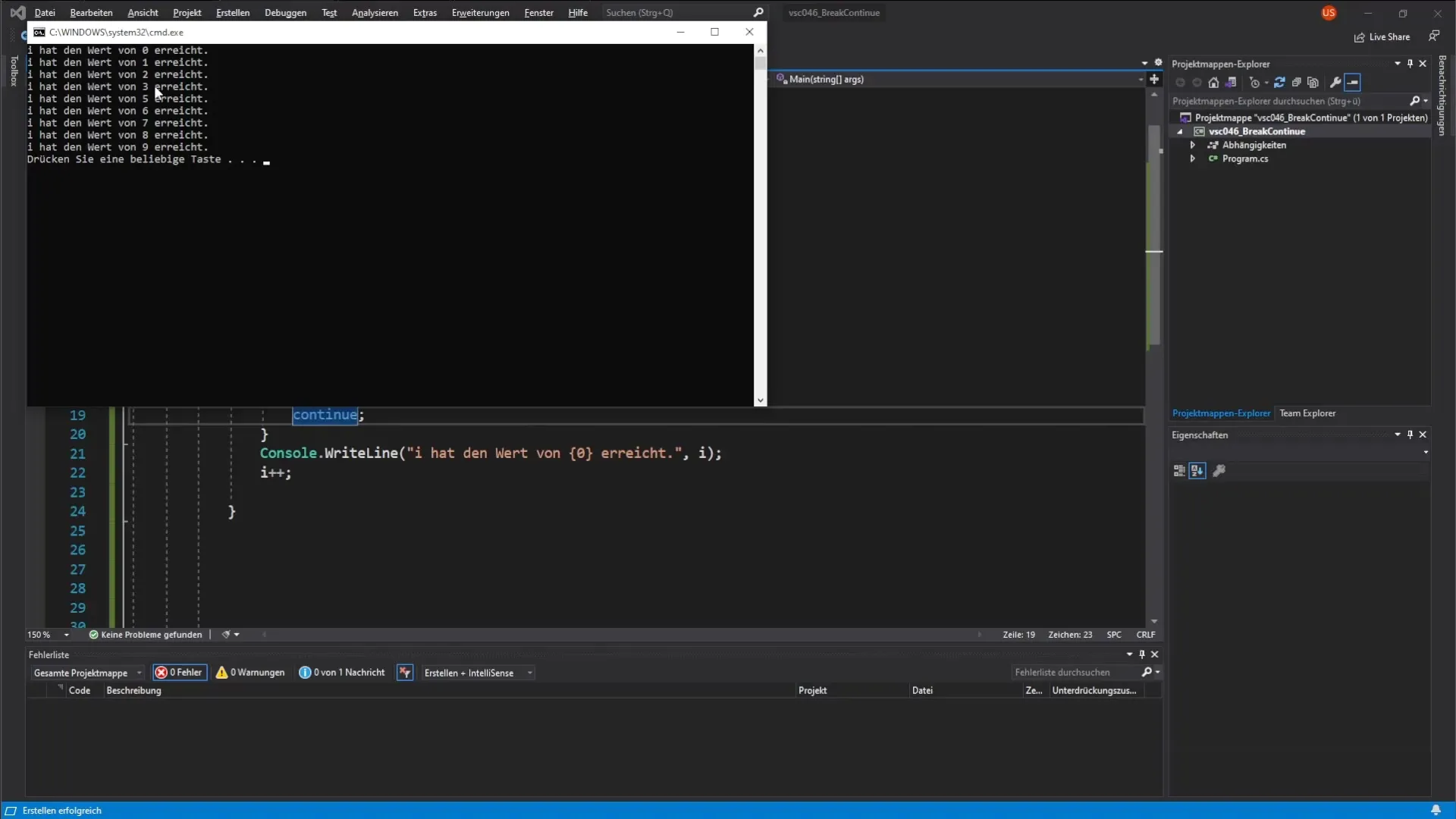Viewport: 1456px width, 819px height.
Task: Click Home icon in Projektmappen-Explorer toolbar
Action: [x=1213, y=83]
